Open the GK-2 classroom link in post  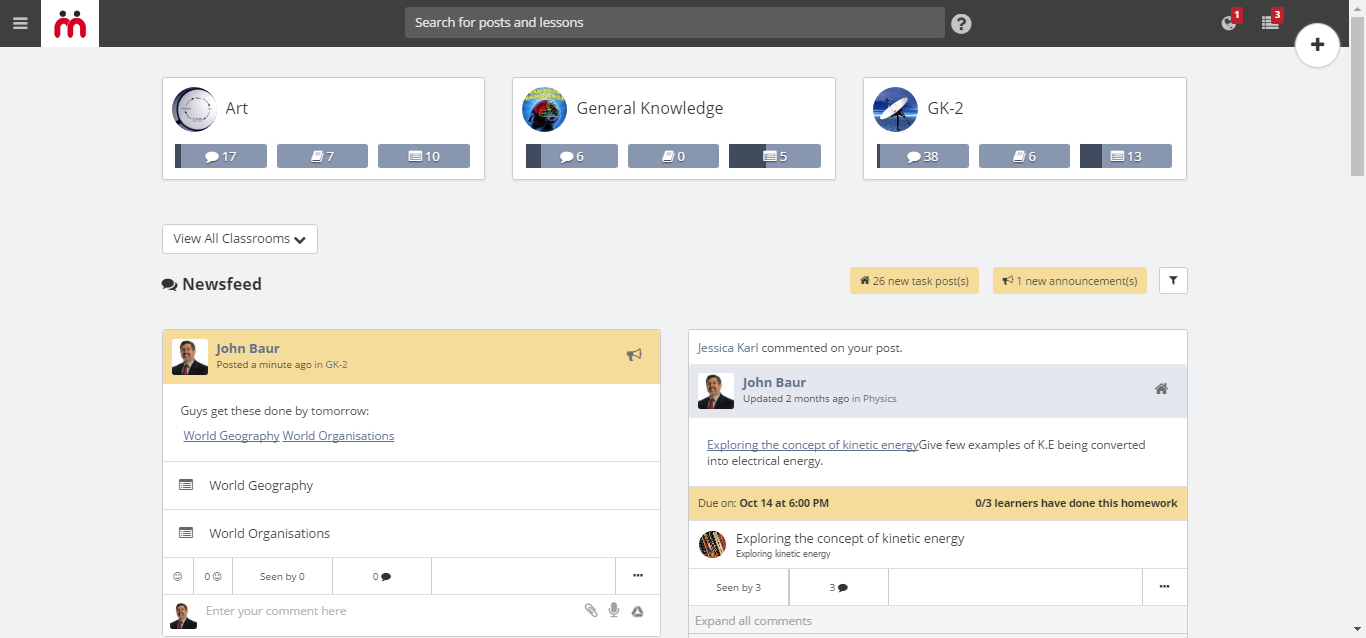(x=337, y=365)
